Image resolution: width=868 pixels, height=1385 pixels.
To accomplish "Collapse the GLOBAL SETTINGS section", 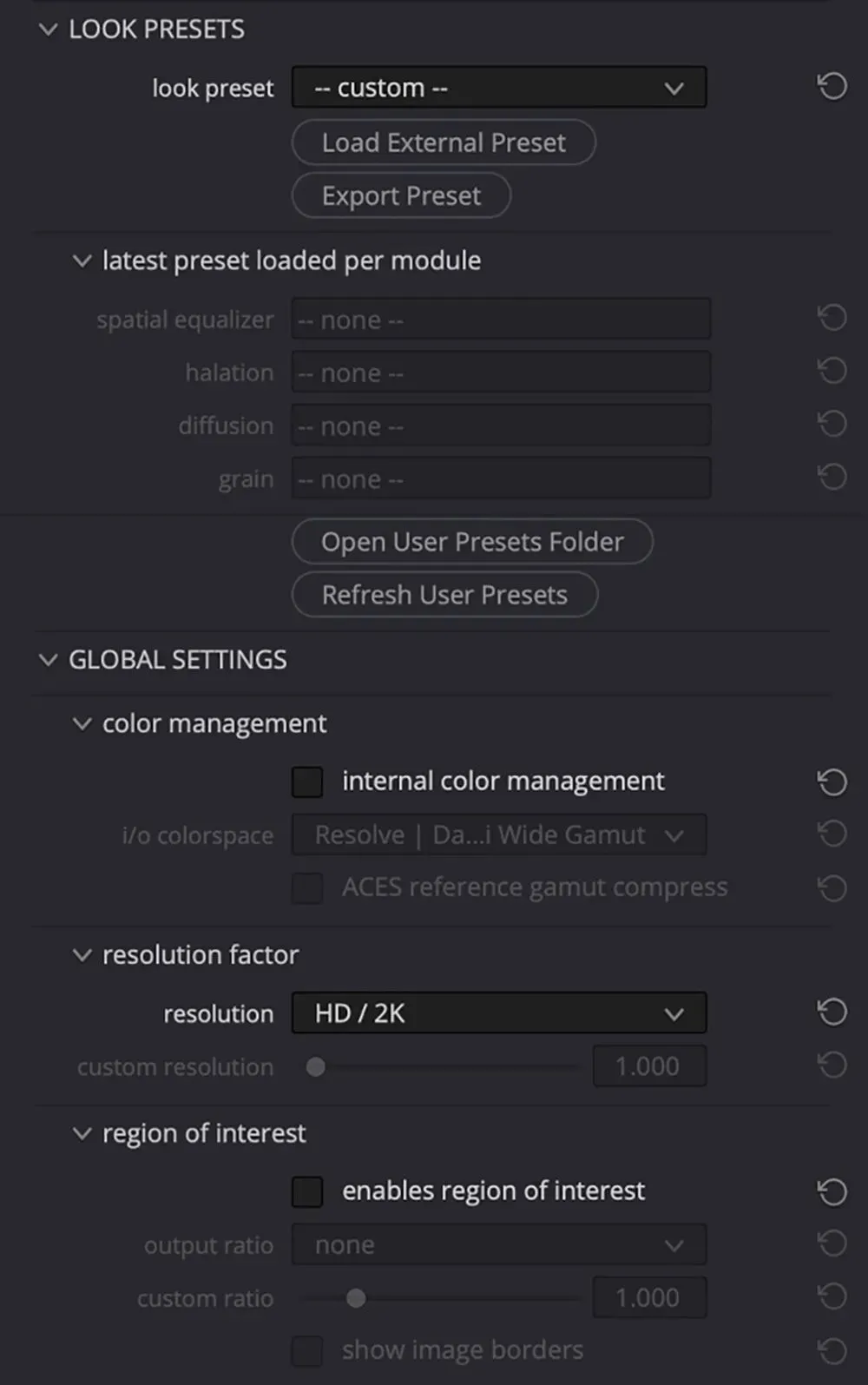I will (49, 660).
